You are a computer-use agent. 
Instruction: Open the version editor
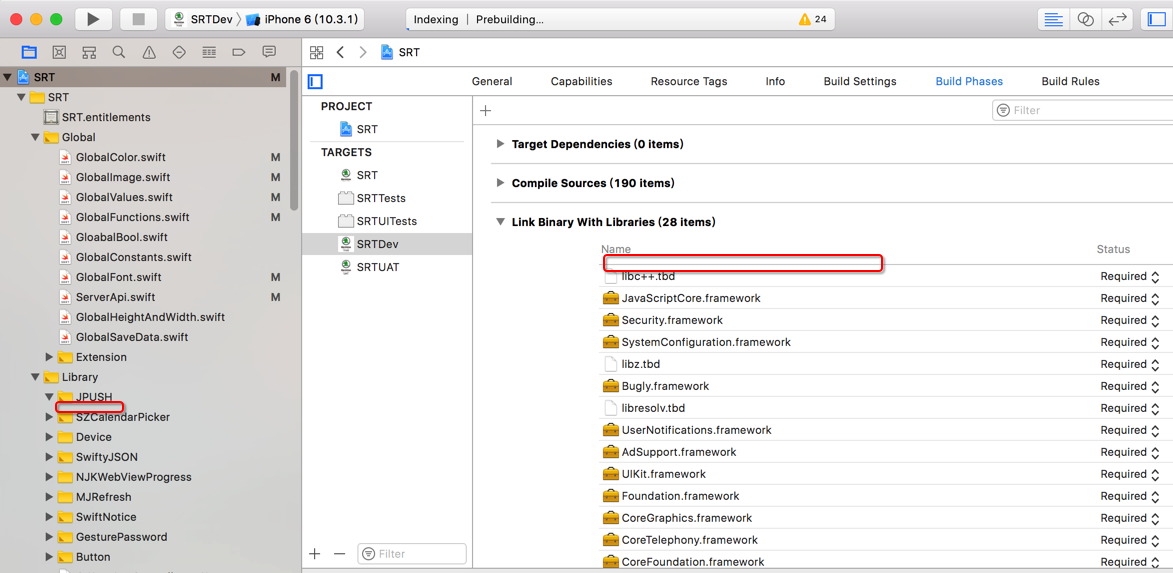1117,19
